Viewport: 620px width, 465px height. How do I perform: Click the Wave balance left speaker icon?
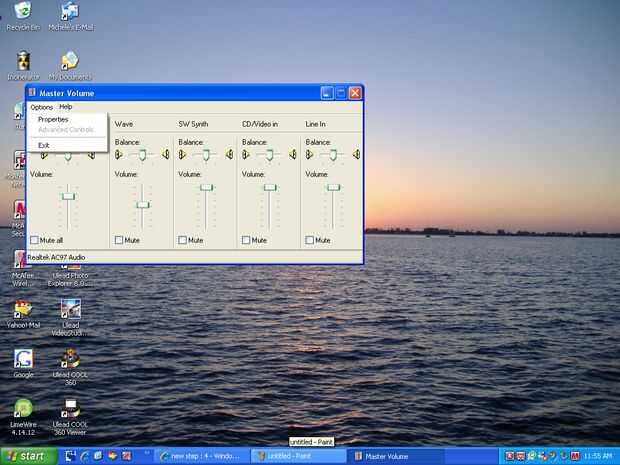pos(119,155)
